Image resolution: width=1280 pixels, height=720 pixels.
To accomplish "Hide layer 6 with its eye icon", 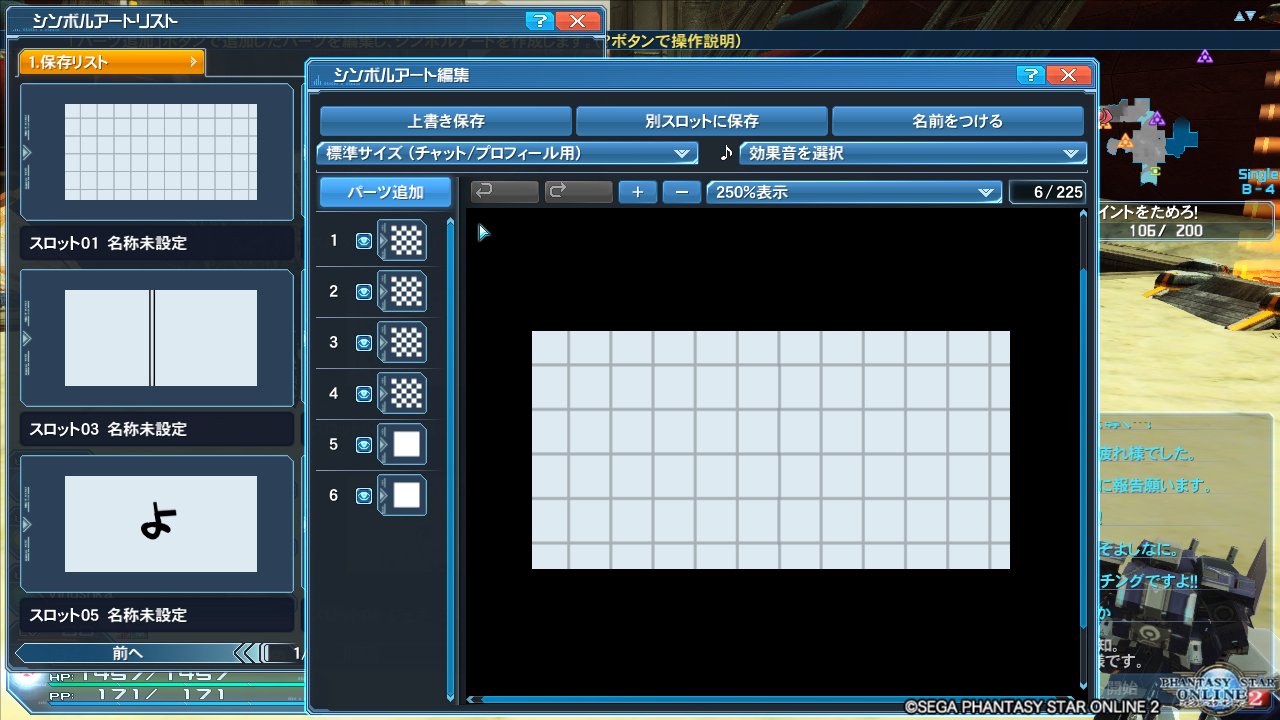I will (x=364, y=495).
